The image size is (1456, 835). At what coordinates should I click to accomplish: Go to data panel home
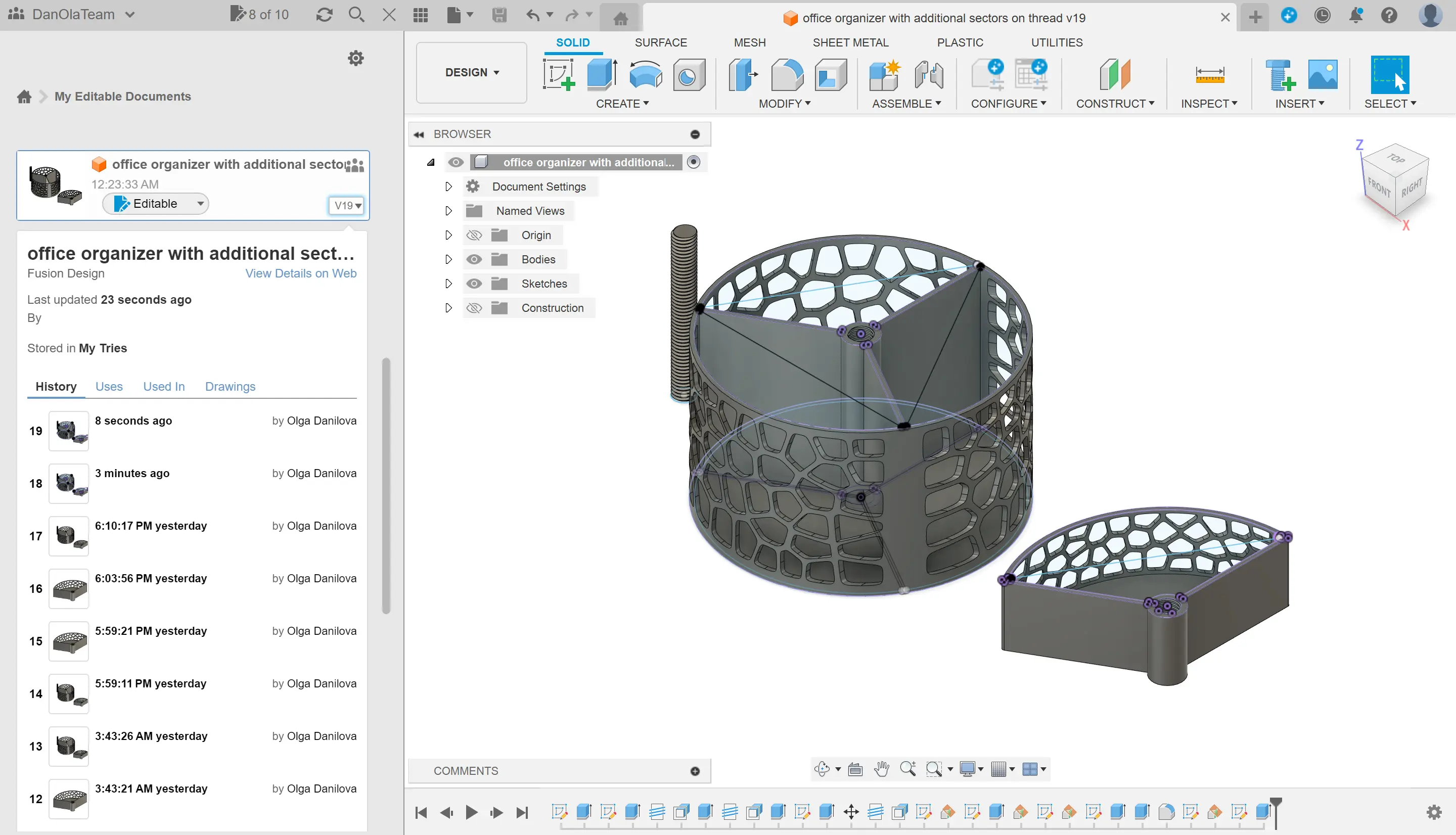click(x=24, y=97)
